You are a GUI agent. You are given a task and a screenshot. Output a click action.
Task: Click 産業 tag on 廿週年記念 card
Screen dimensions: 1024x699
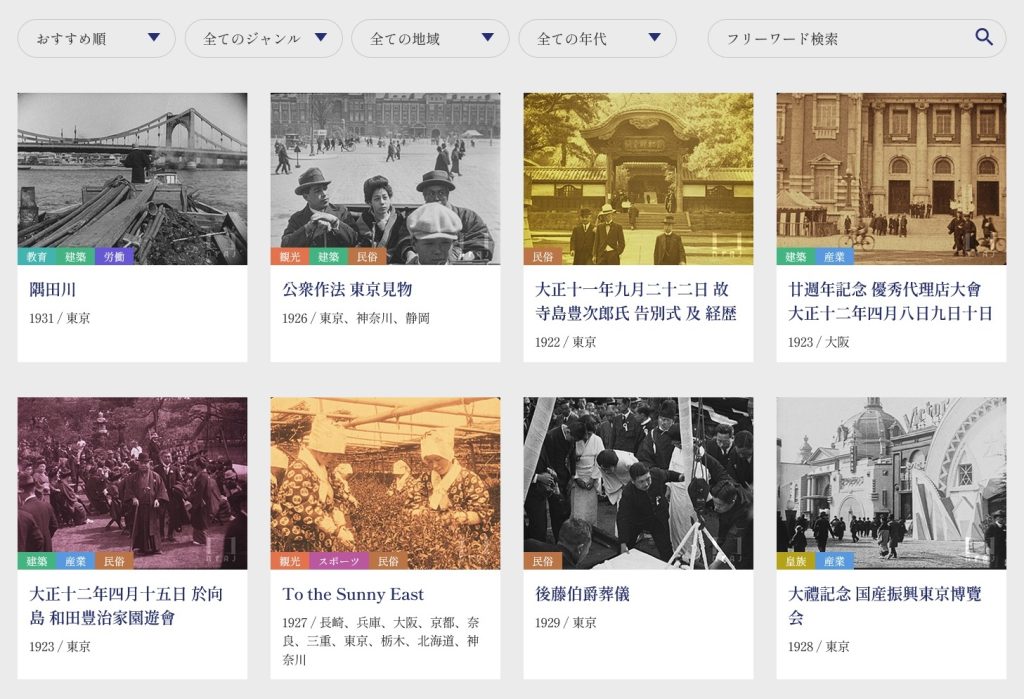834,257
